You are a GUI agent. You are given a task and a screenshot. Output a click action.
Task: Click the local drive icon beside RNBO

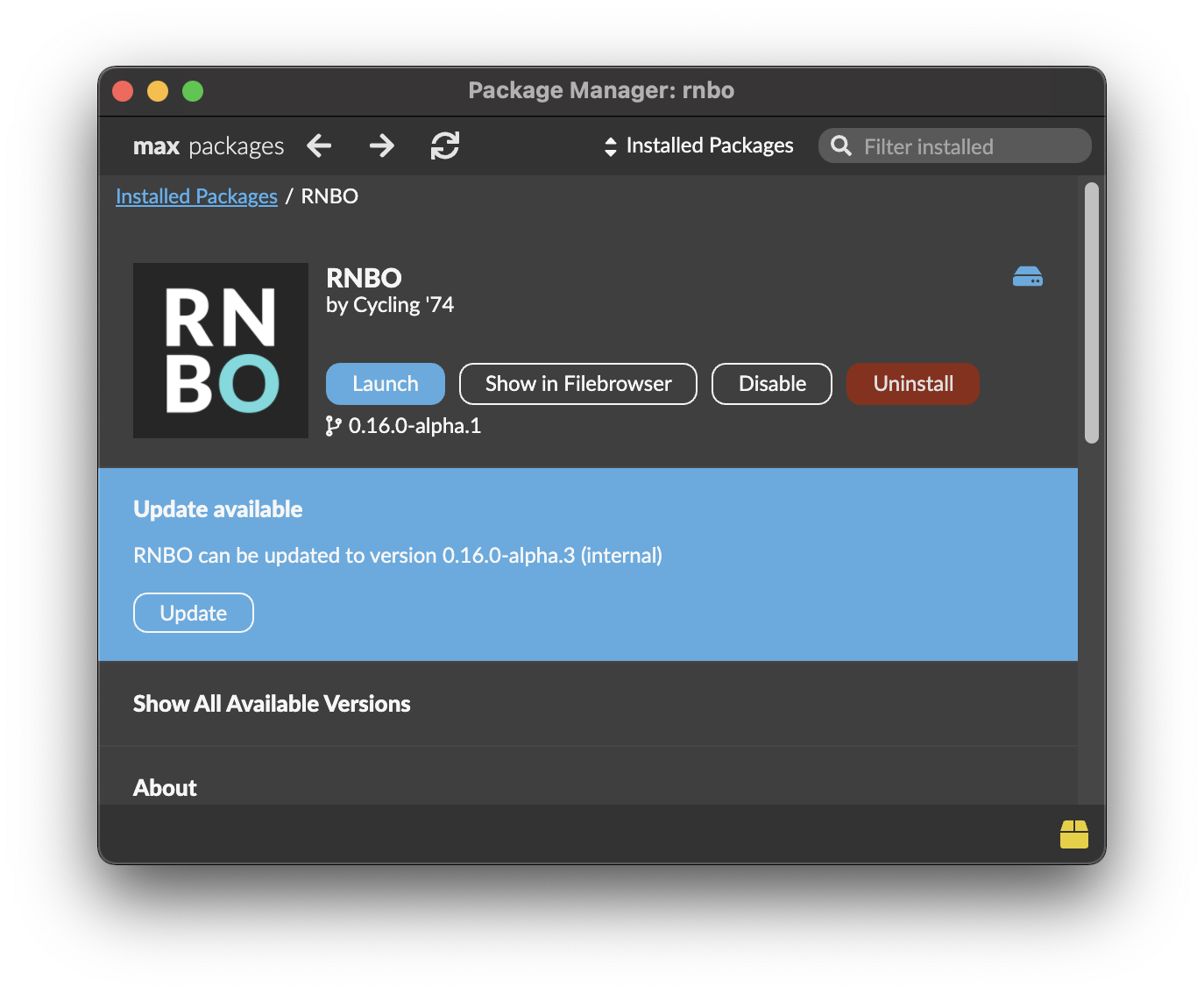(x=1028, y=277)
